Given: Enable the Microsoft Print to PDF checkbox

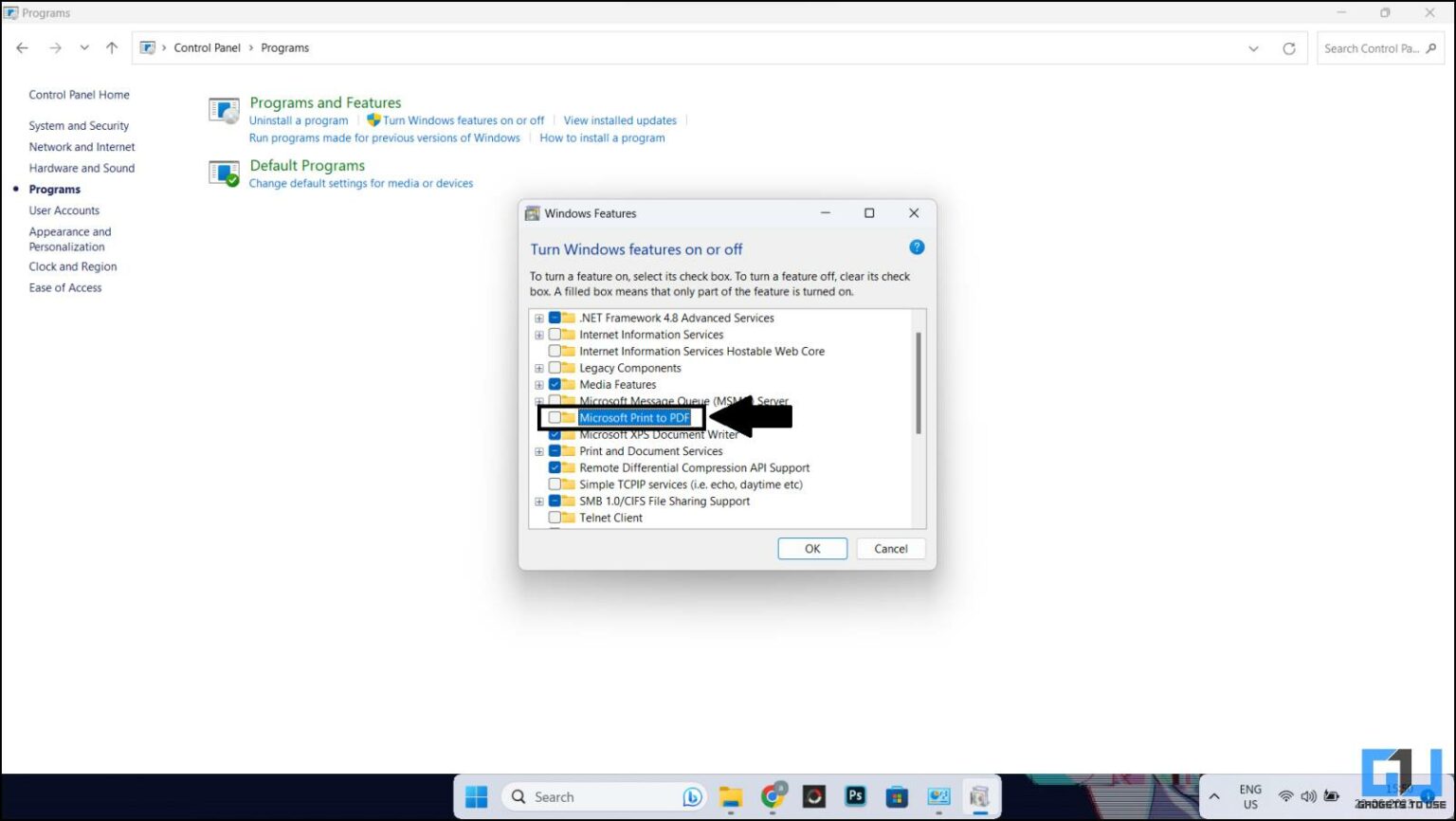Looking at the screenshot, I should 555,417.
